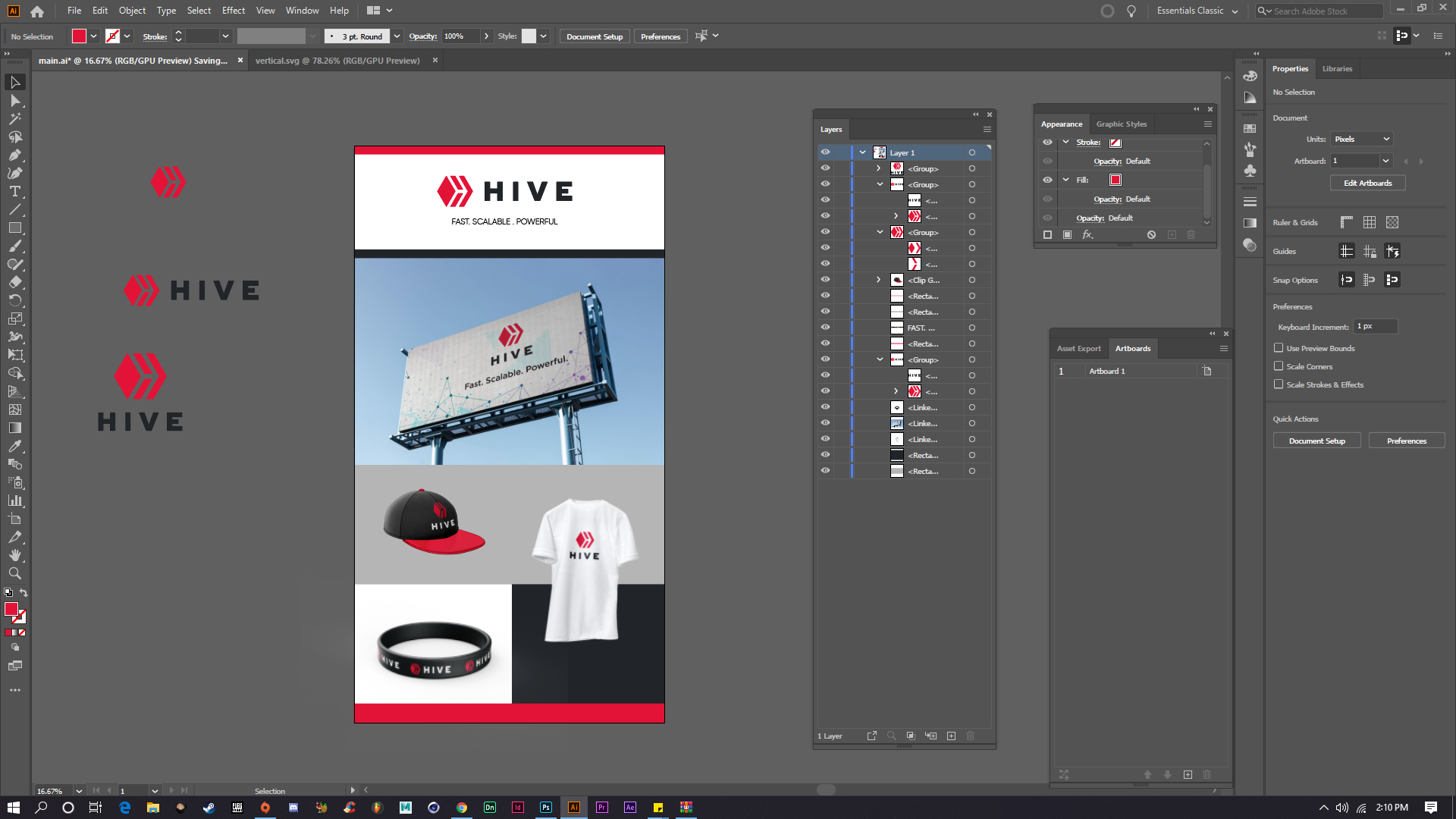
Task: Expand Fill attributes in Appearance panel
Action: click(1065, 180)
